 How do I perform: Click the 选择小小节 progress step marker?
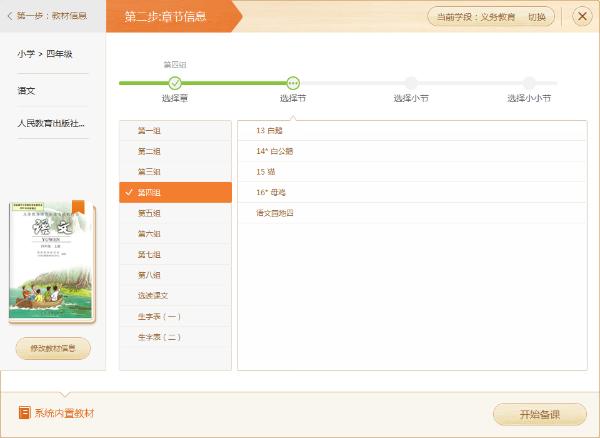[529, 83]
